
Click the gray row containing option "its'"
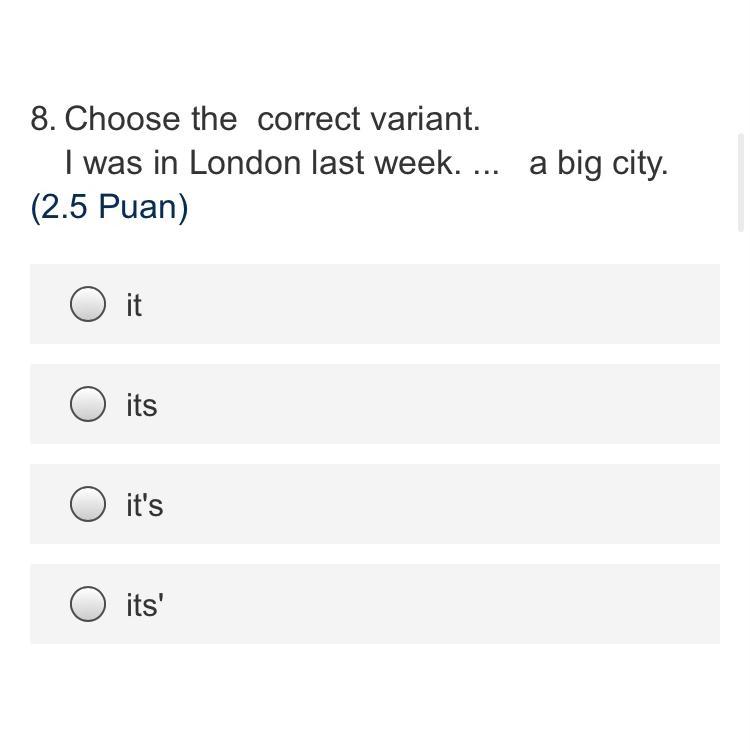375,604
